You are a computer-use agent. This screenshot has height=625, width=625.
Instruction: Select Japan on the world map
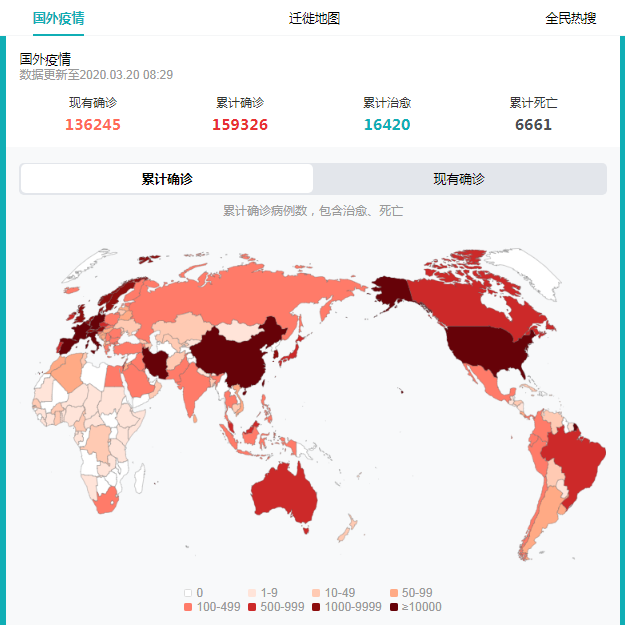293,352
